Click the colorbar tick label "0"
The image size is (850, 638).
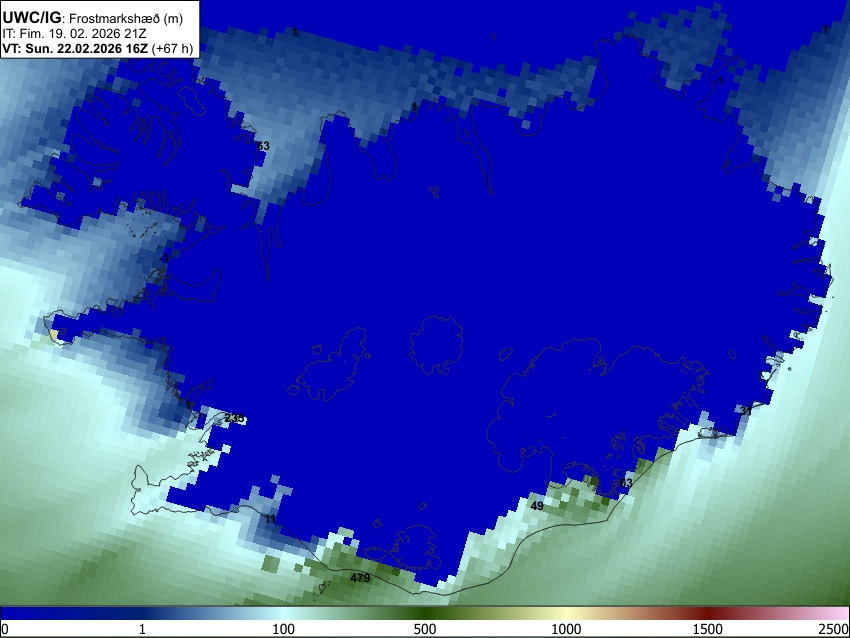click(5, 629)
